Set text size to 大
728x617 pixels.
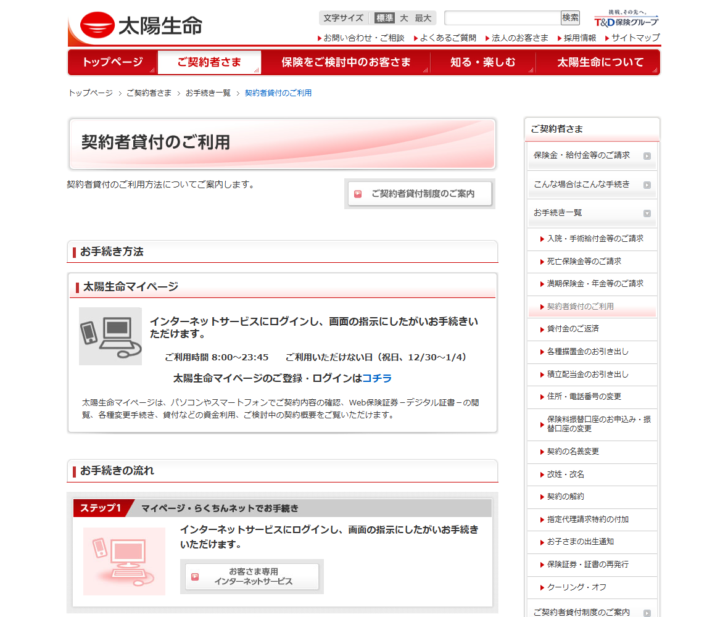[x=404, y=18]
